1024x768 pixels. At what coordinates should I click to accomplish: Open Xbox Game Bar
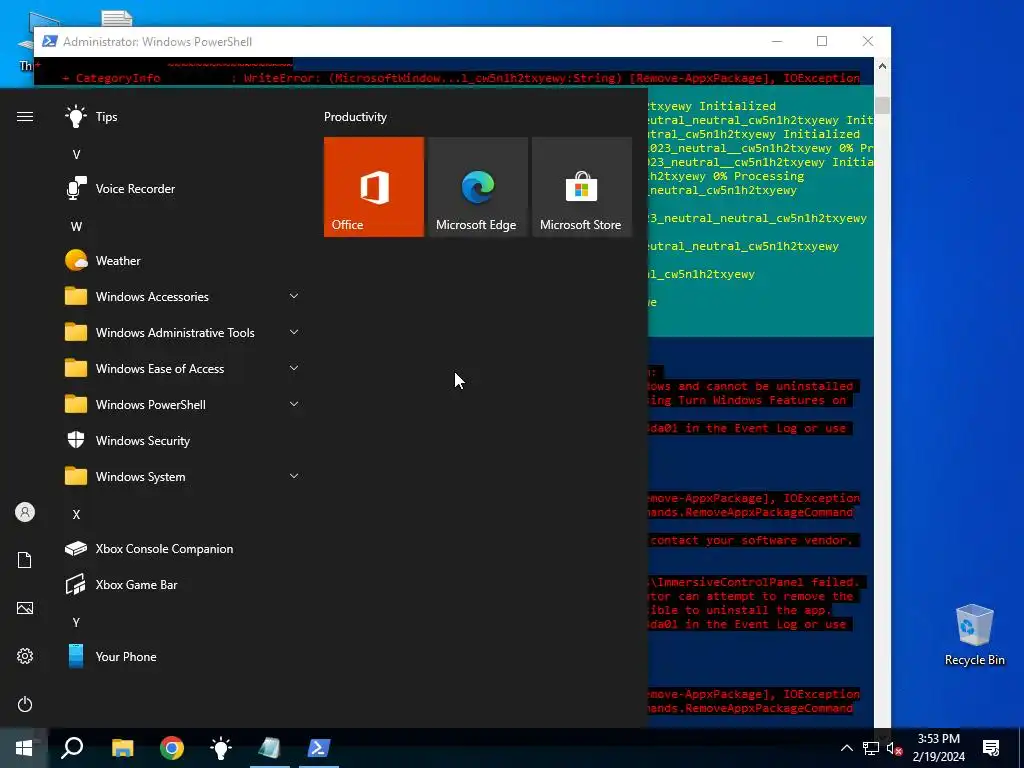(182, 584)
